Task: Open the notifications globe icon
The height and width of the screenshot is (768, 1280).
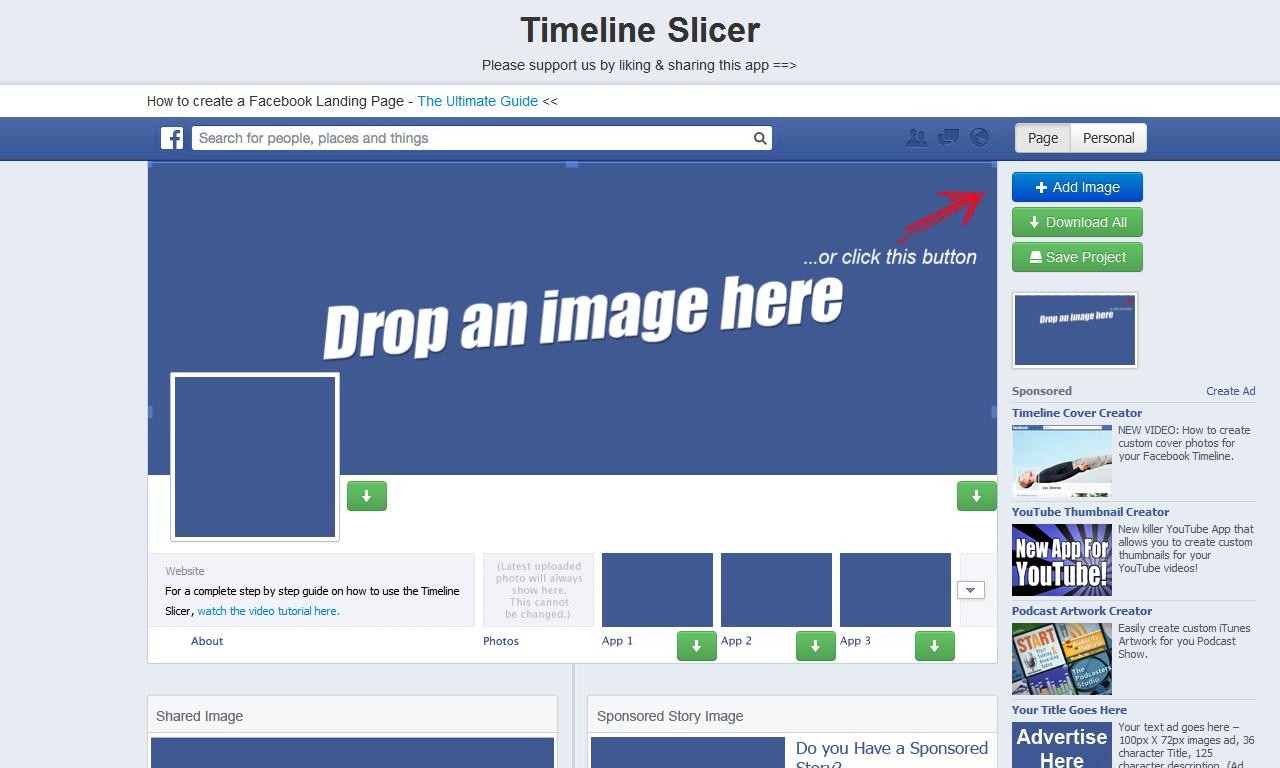Action: pyautogui.click(x=979, y=138)
